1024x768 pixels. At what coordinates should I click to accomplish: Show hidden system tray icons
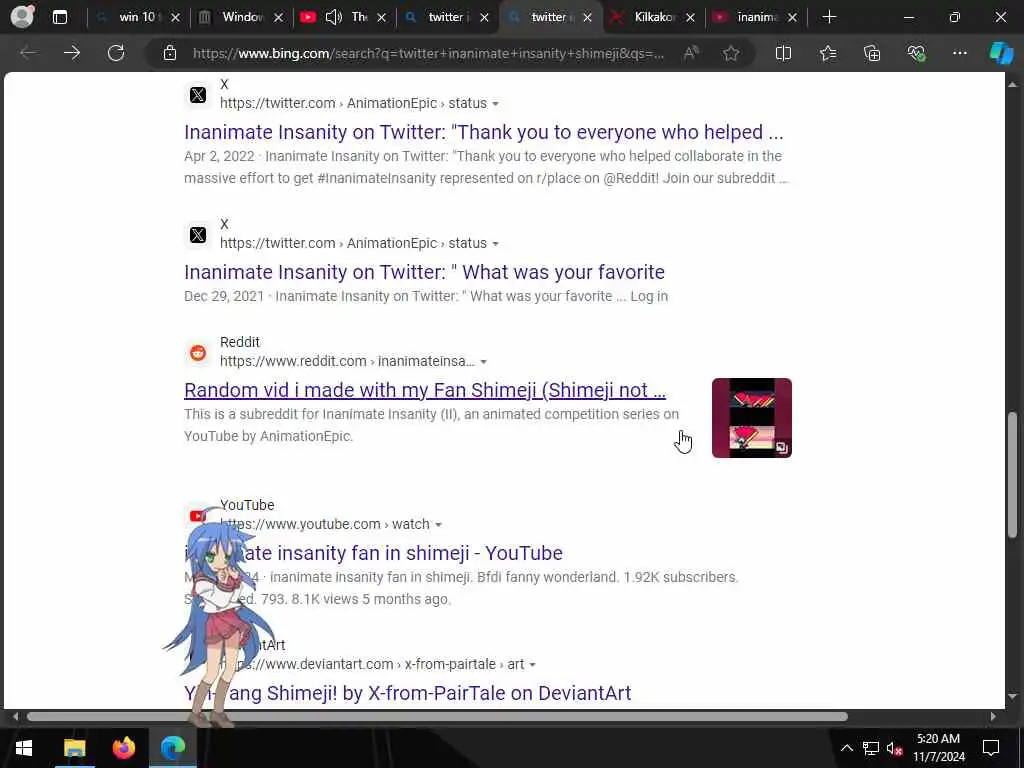[x=846, y=748]
